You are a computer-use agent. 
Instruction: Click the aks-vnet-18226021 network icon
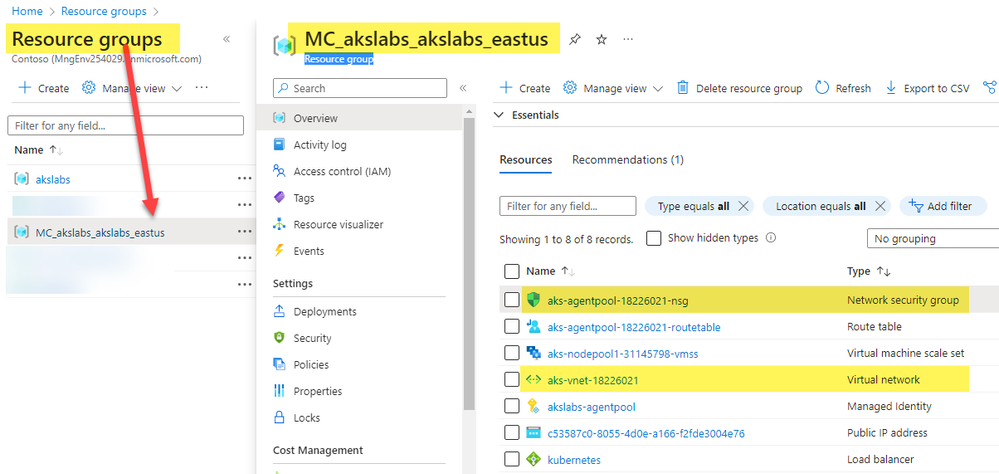click(x=533, y=380)
